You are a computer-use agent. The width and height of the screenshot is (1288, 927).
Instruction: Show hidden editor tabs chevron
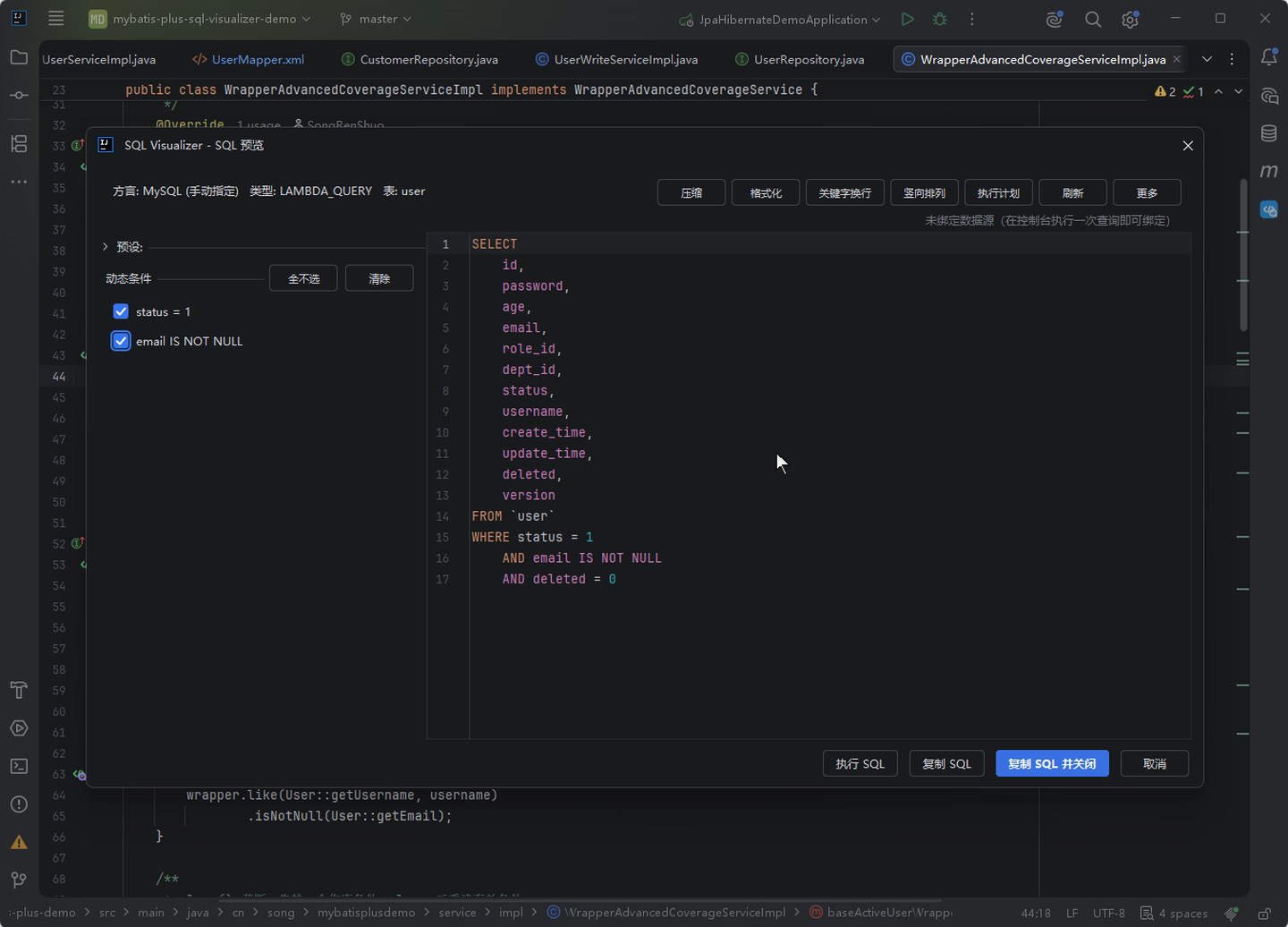pyautogui.click(x=1207, y=59)
